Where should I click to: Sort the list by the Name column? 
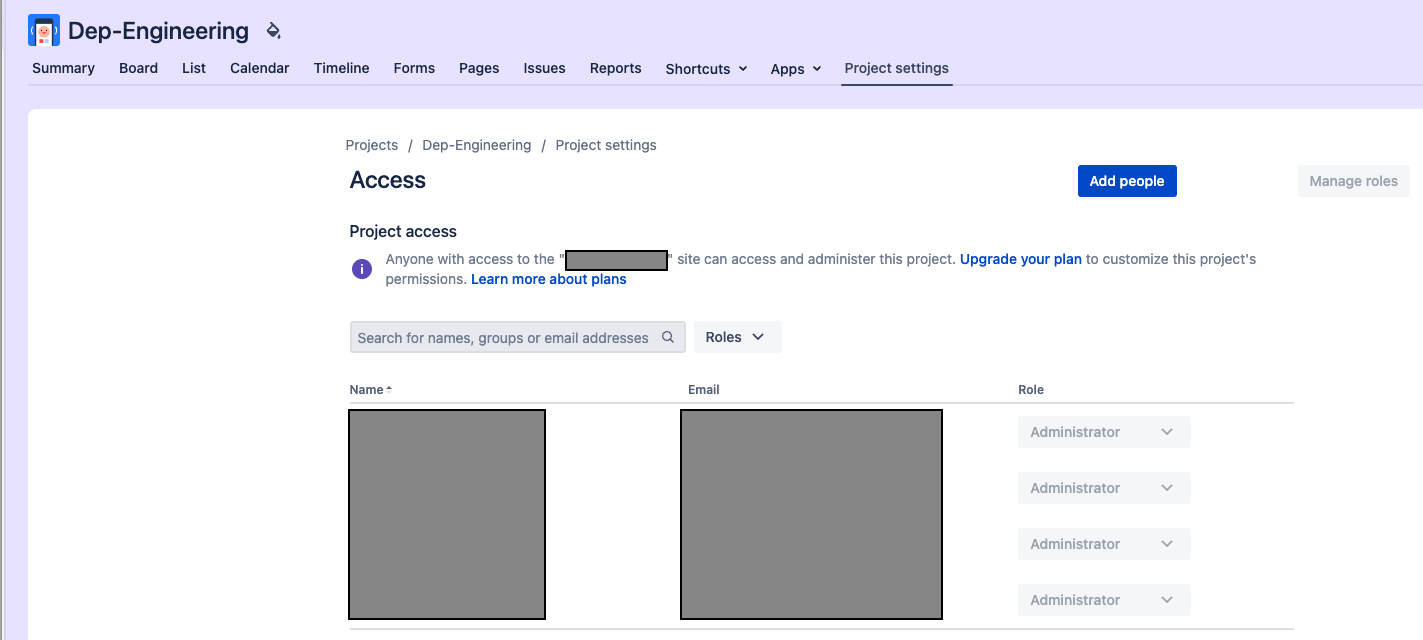(x=369, y=389)
